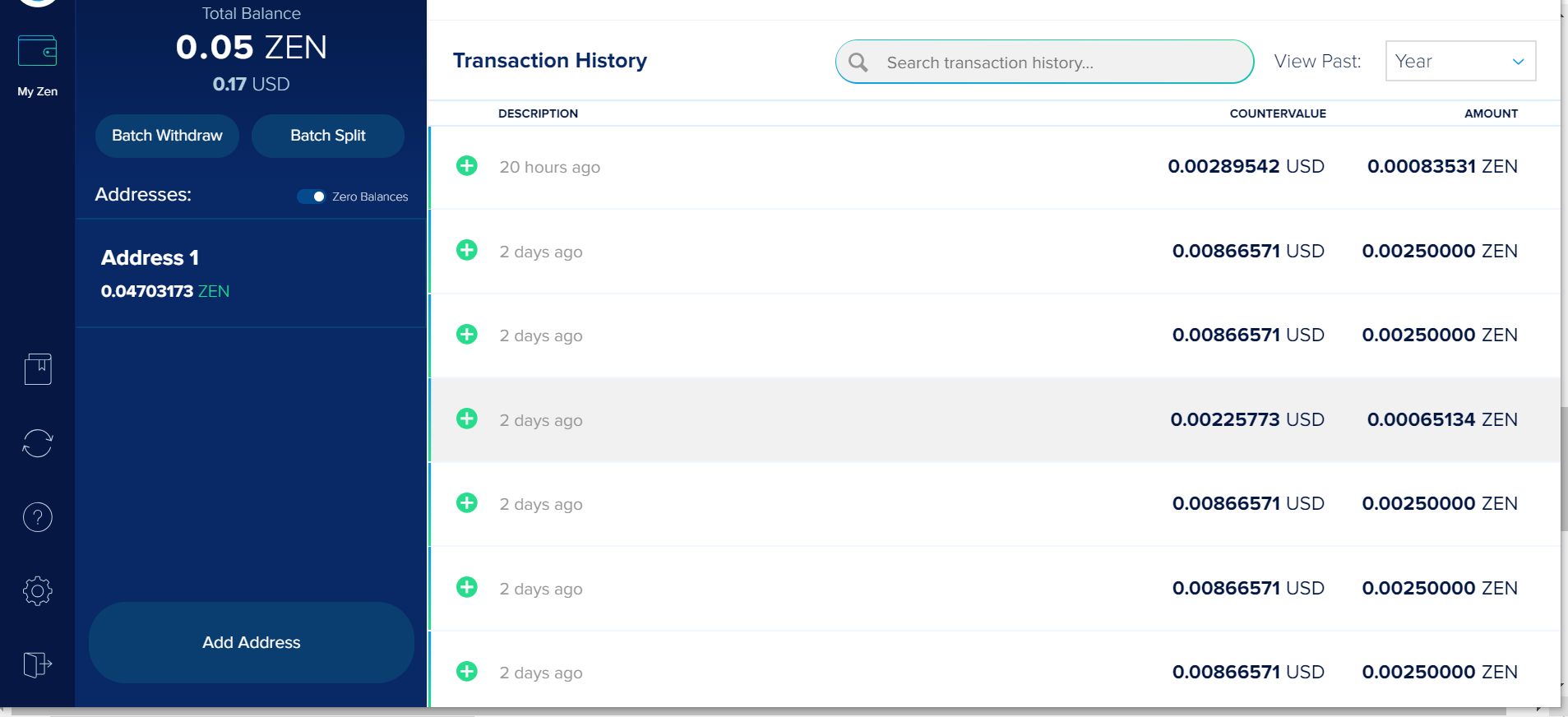Open the address book icon in sidebar
This screenshot has height=717, width=1568.
(38, 369)
